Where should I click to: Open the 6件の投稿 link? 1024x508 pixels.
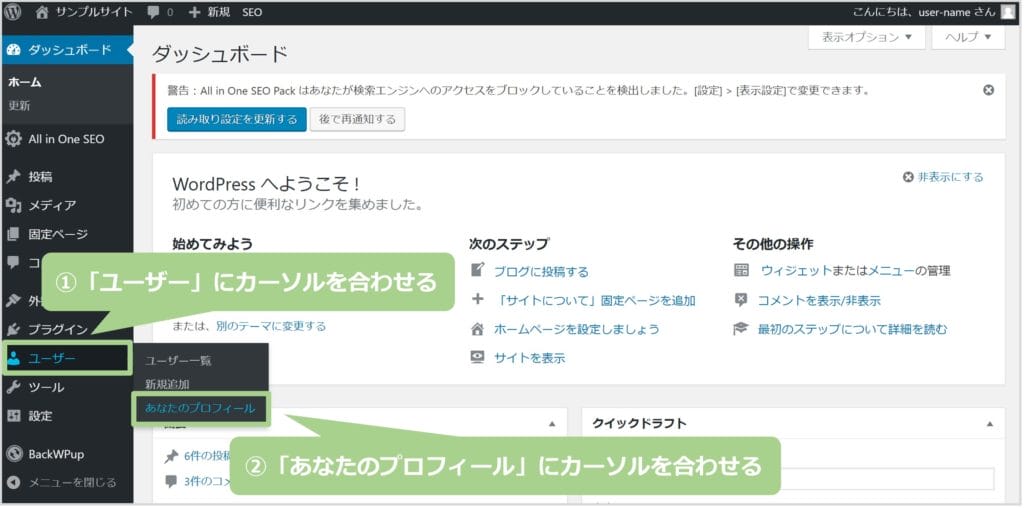click(208, 456)
